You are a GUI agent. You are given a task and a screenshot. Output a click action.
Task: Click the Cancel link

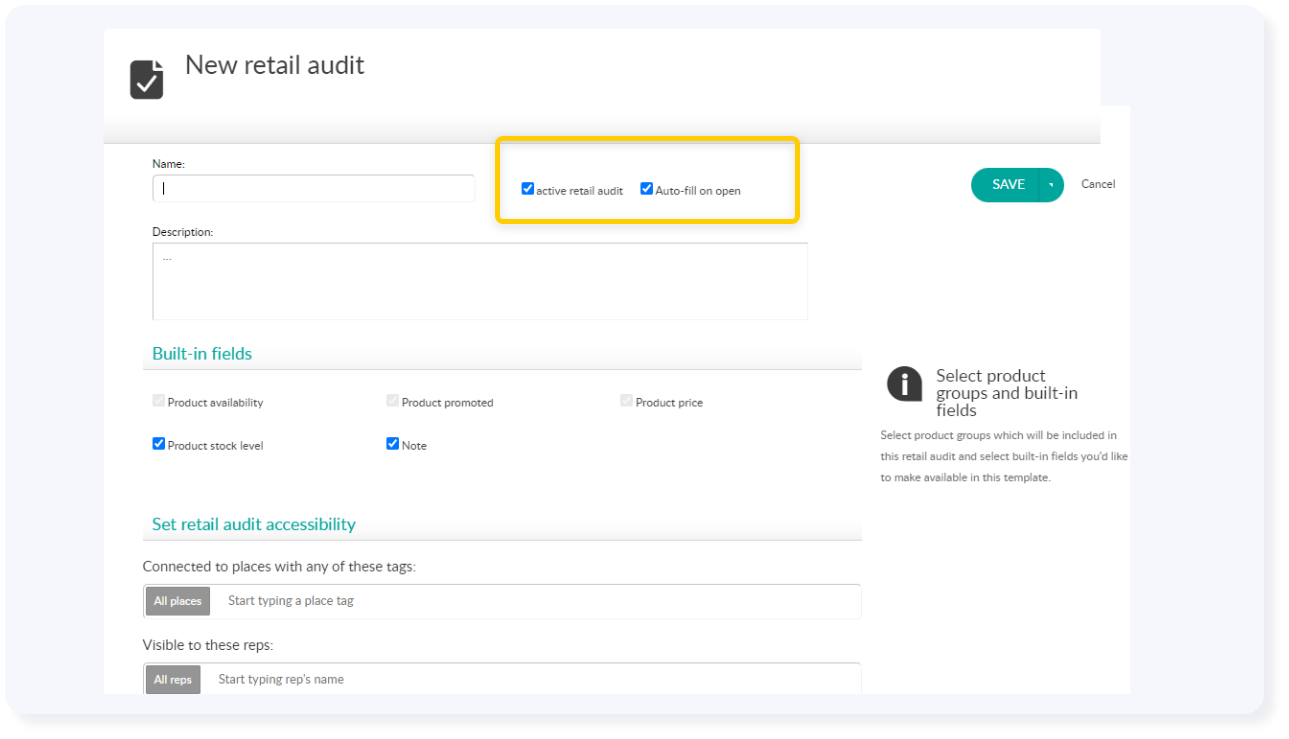(x=1098, y=184)
